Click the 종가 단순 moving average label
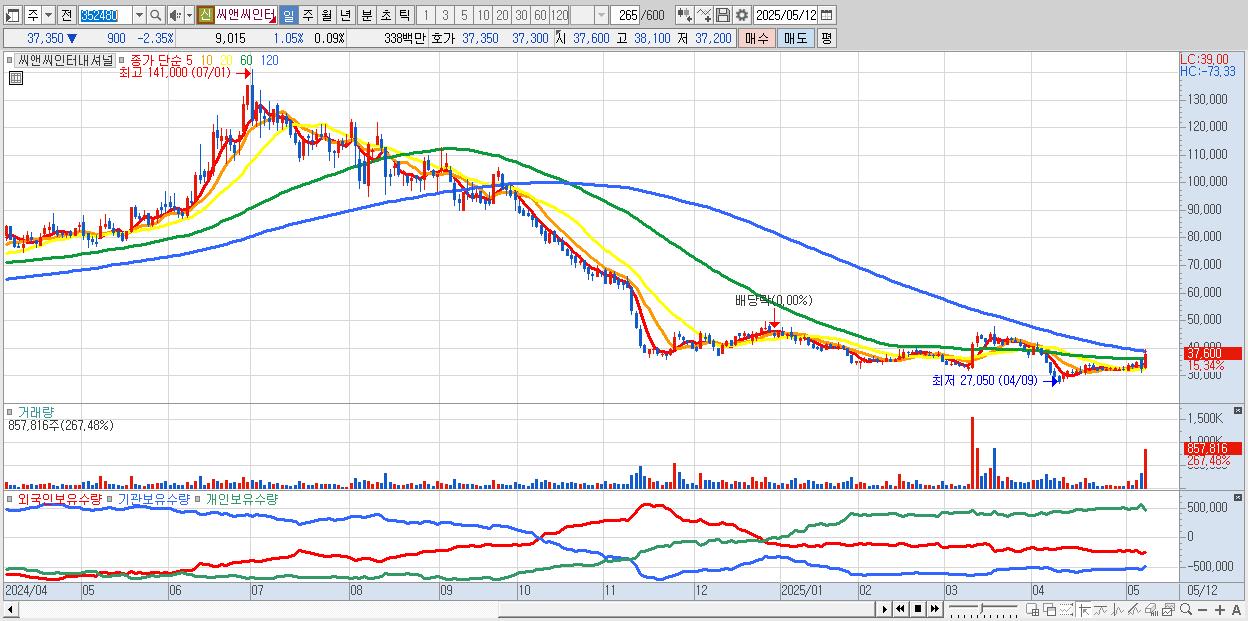The height and width of the screenshot is (621, 1248). pyautogui.click(x=157, y=60)
